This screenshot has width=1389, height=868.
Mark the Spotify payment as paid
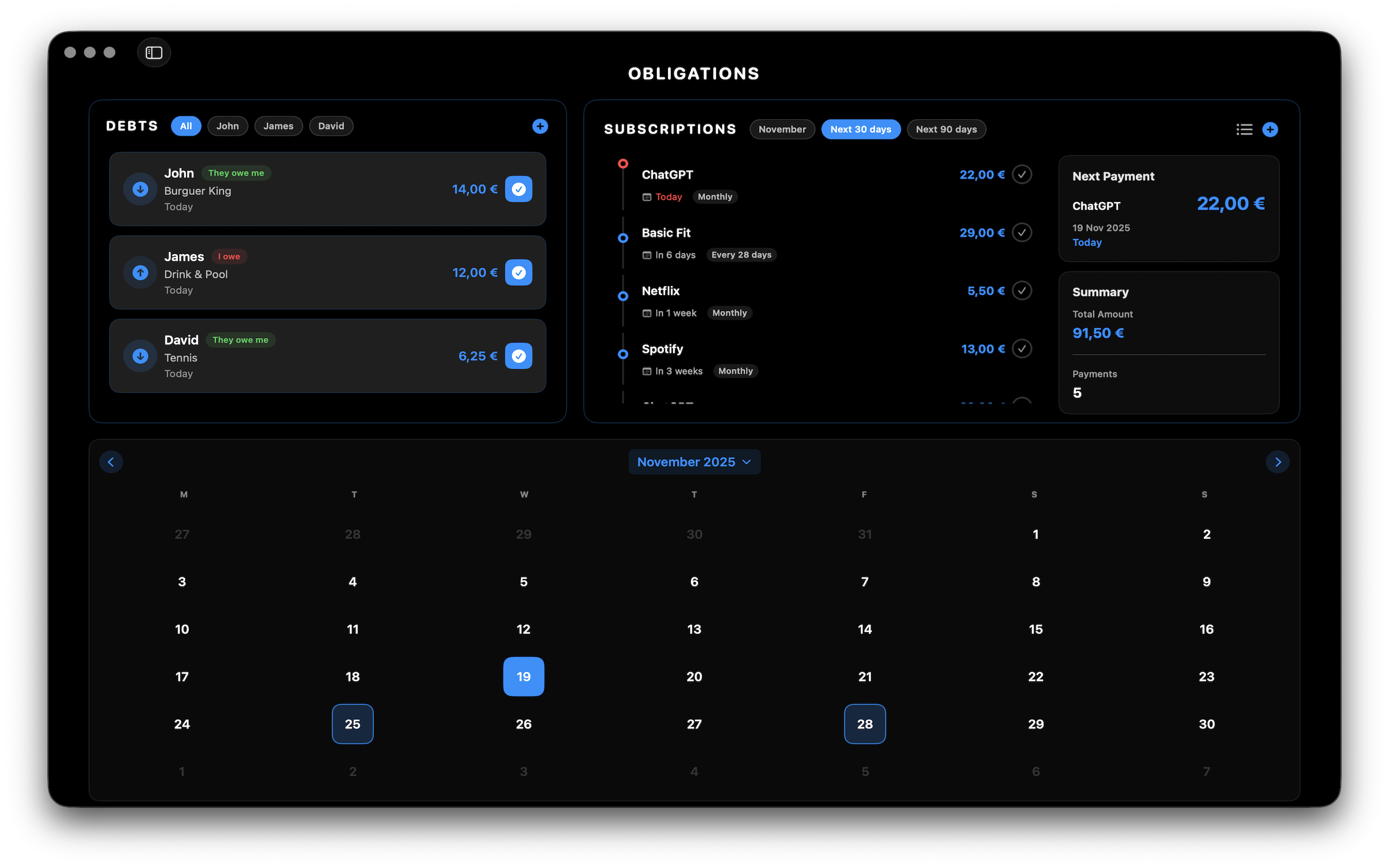point(1022,349)
